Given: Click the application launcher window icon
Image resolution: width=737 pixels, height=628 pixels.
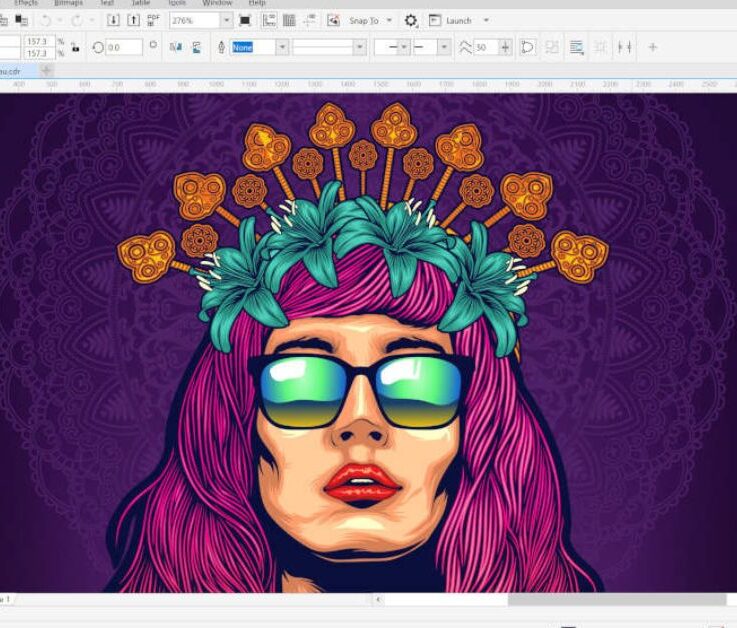Looking at the screenshot, I should [x=435, y=20].
